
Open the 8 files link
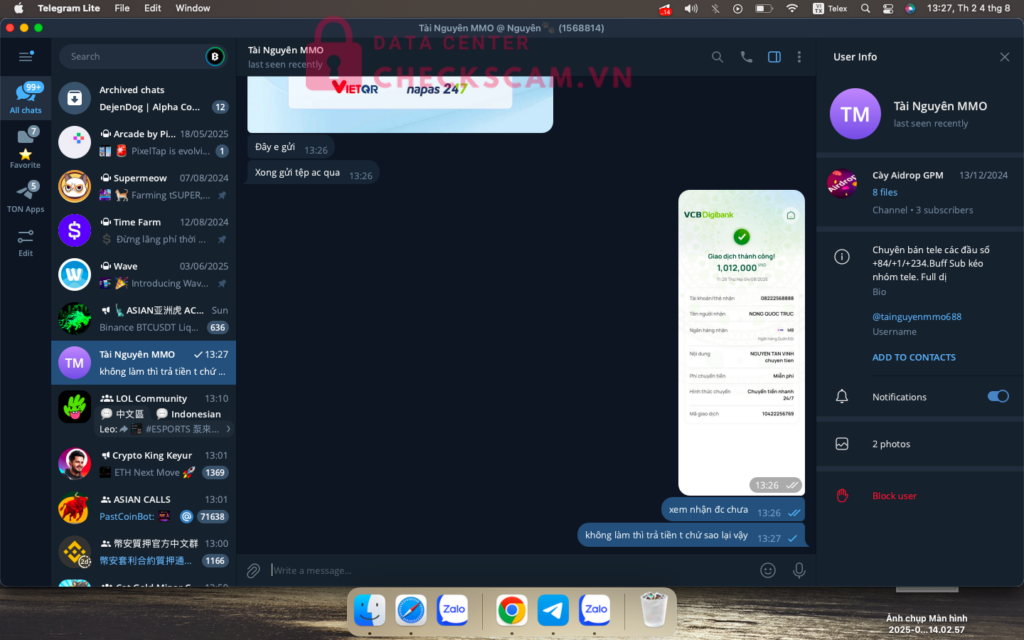click(884, 192)
